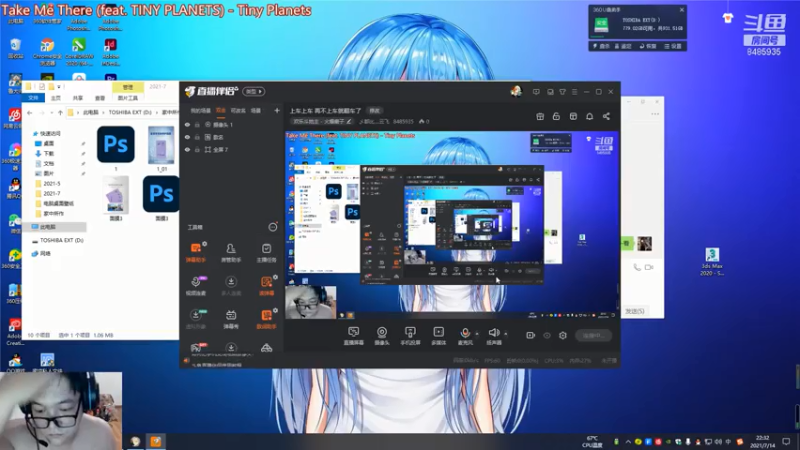This screenshot has height=450, width=800.
Task: Select the Photoshop file named 1 in Explorer
Action: click(x=116, y=148)
